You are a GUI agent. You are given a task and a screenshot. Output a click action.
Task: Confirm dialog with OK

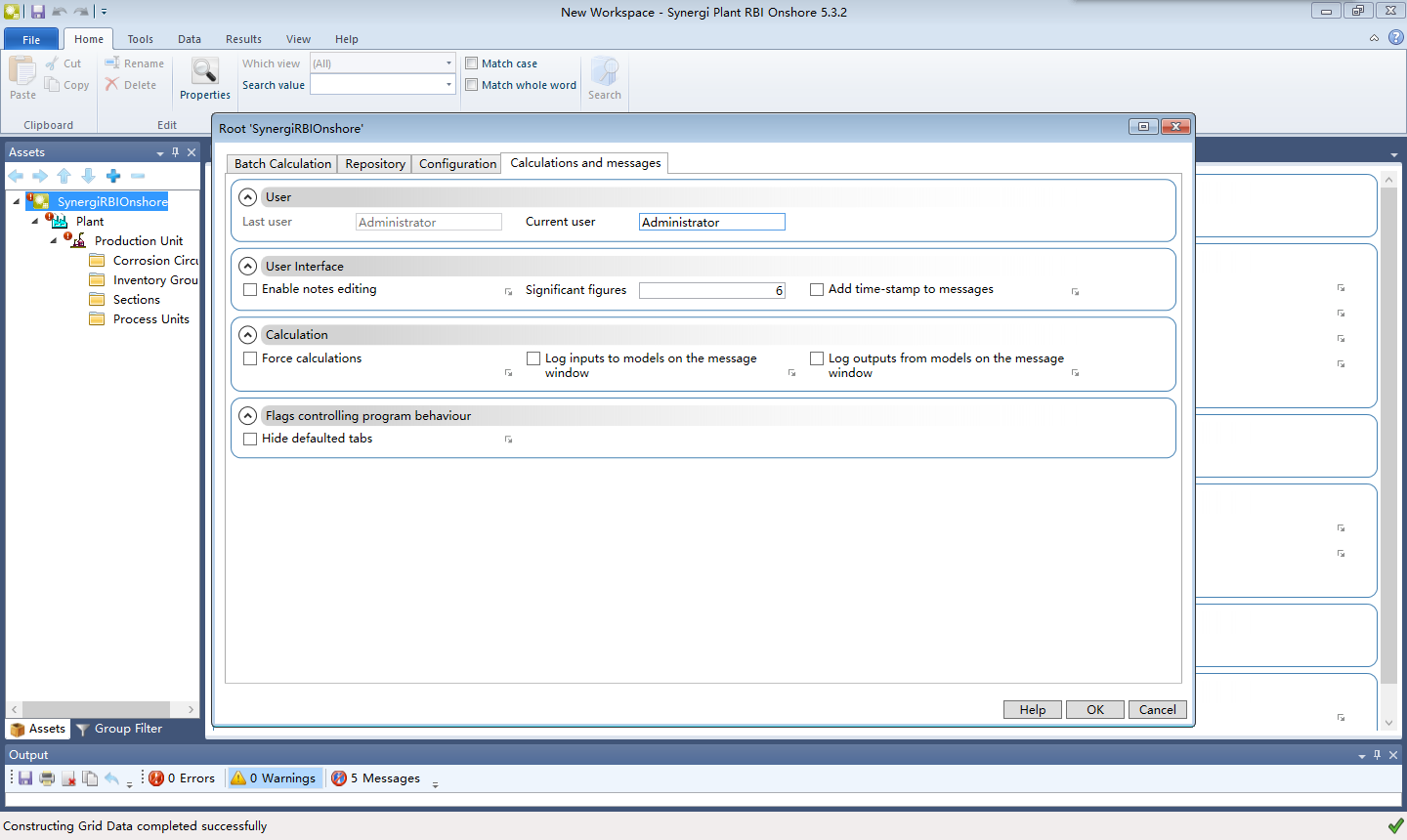point(1095,710)
